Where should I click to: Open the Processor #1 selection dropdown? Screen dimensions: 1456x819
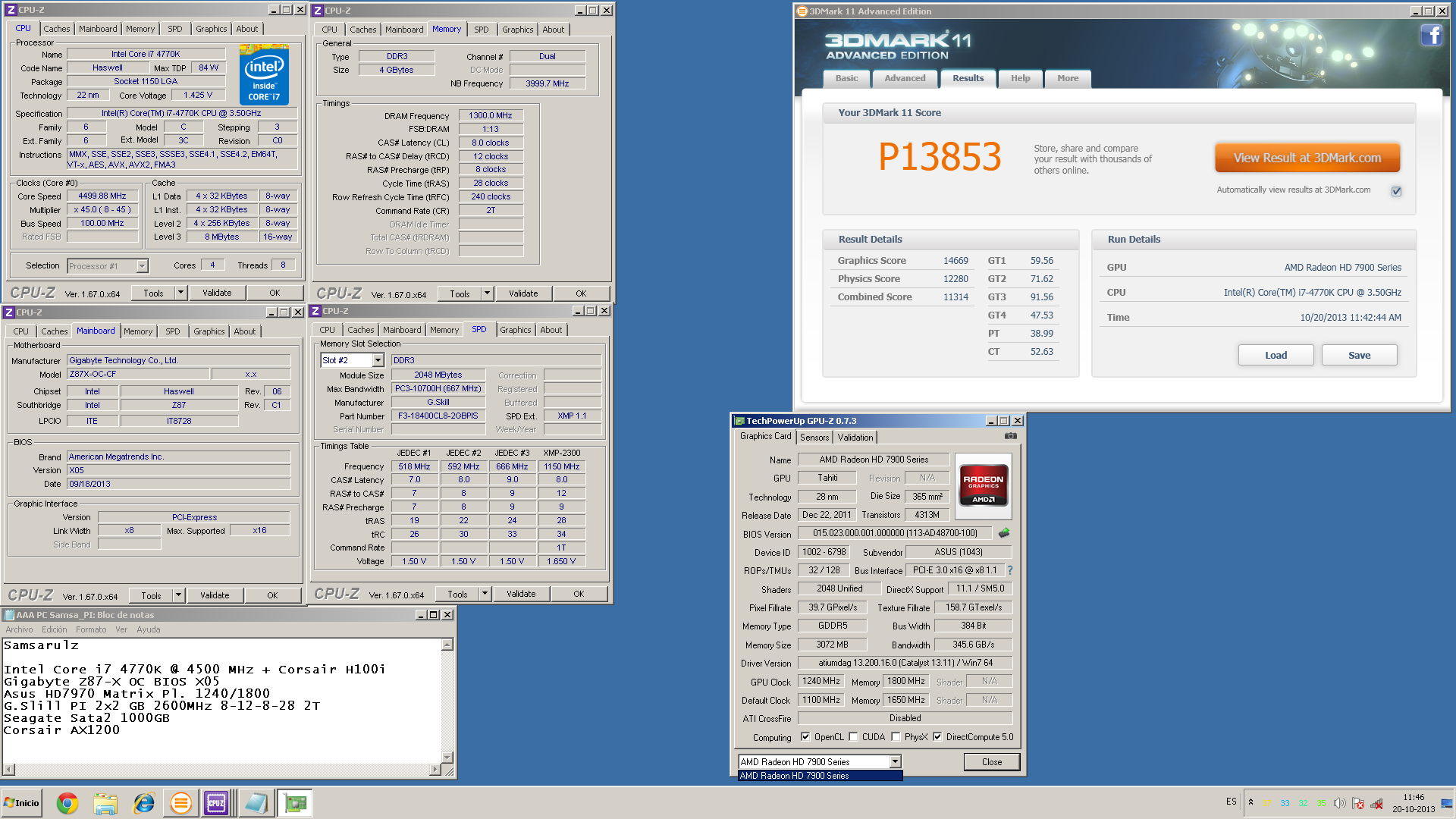coord(142,266)
